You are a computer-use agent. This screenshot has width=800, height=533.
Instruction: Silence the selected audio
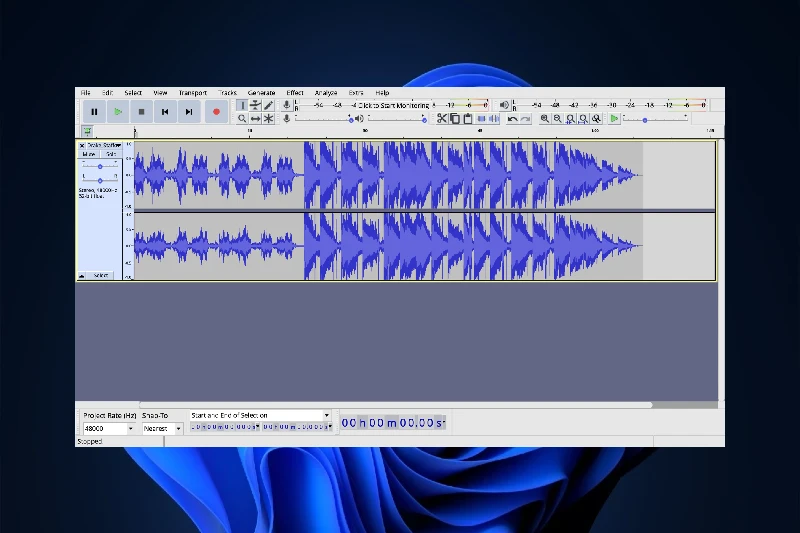coord(494,119)
